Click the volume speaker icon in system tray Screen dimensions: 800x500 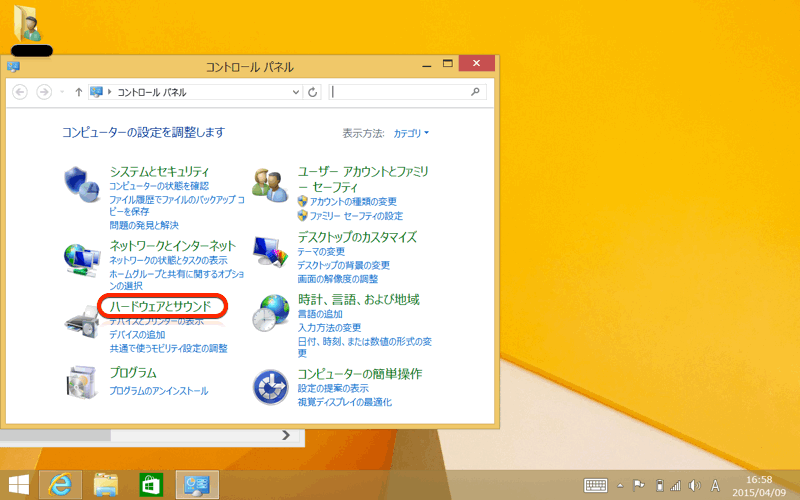(x=694, y=486)
